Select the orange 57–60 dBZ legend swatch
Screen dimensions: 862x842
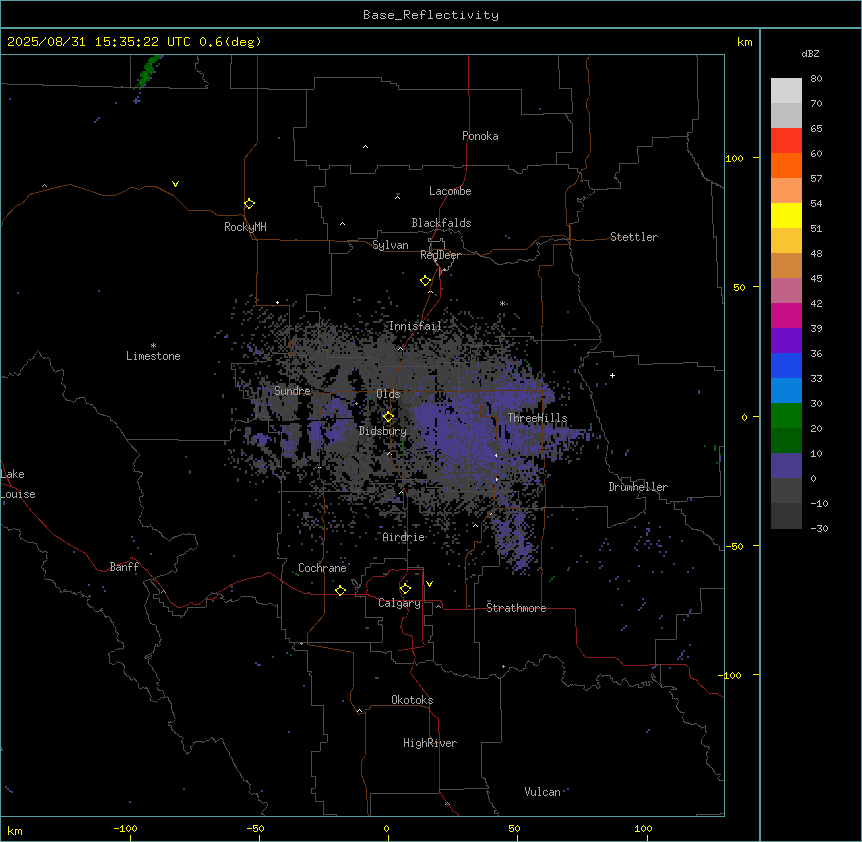[x=786, y=165]
